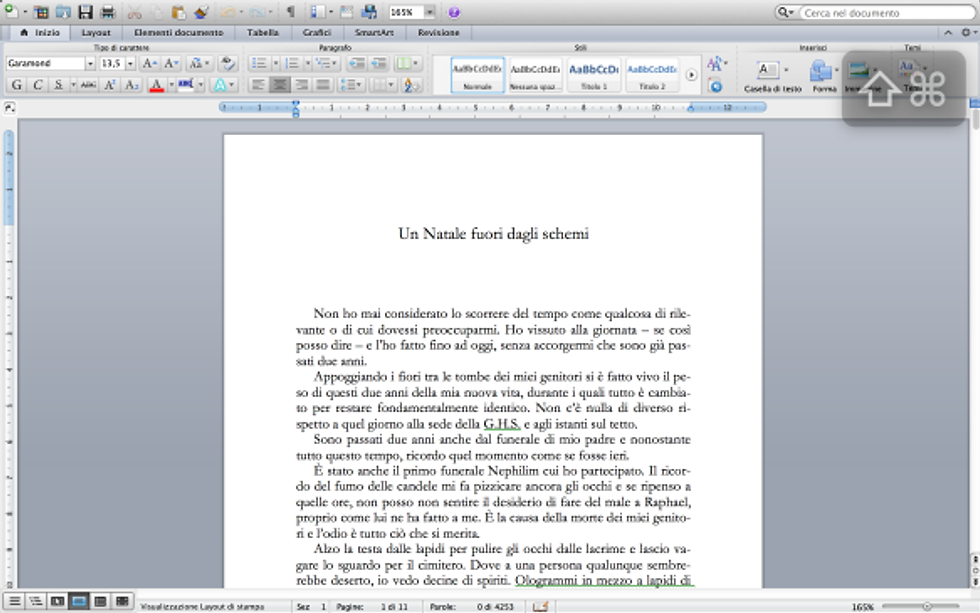This screenshot has width=980, height=613.
Task: Open the borders dropdown
Action: 382,84
